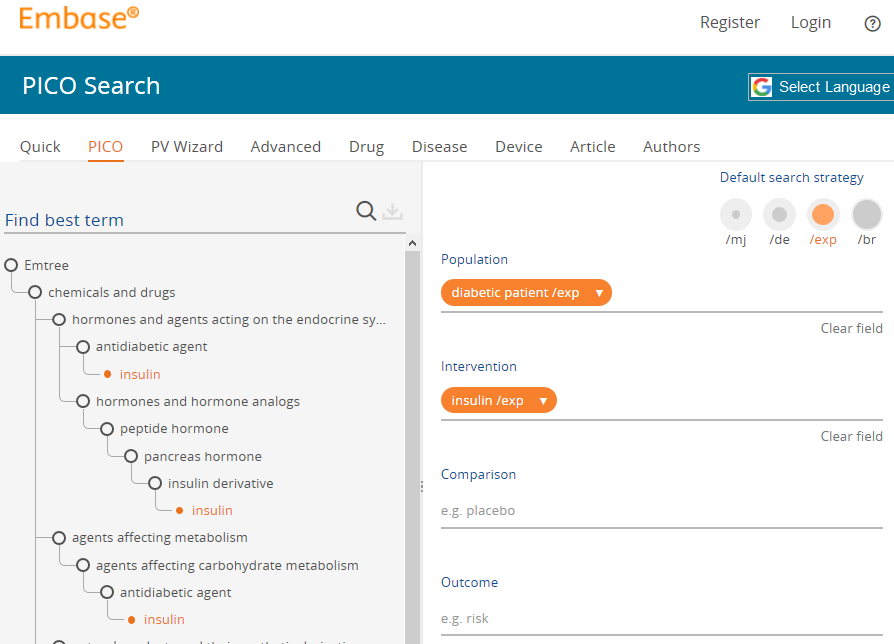Click the Intervention field label

pyautogui.click(x=478, y=366)
